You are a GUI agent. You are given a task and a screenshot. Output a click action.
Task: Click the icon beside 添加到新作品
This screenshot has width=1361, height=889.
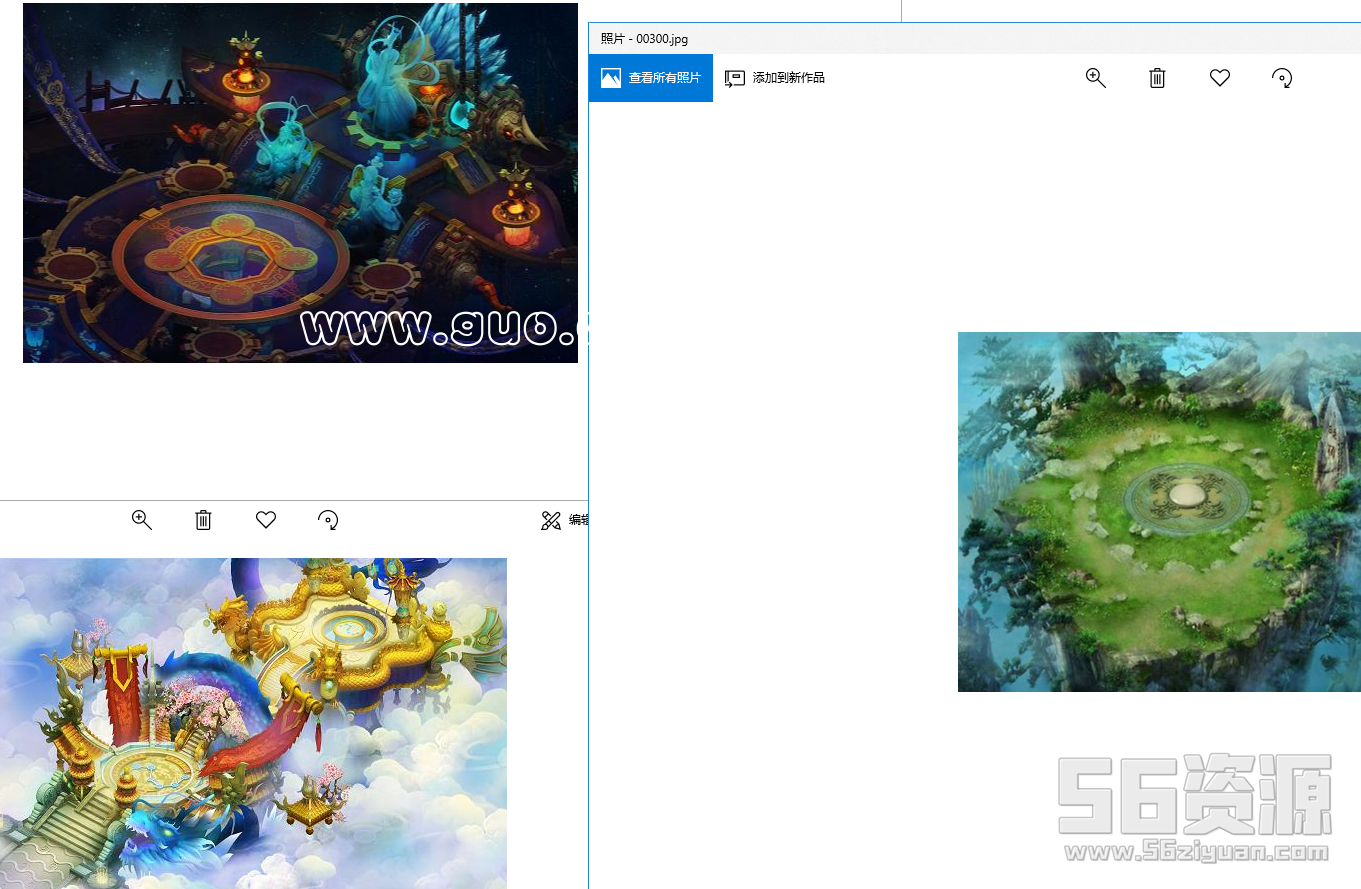pos(735,78)
